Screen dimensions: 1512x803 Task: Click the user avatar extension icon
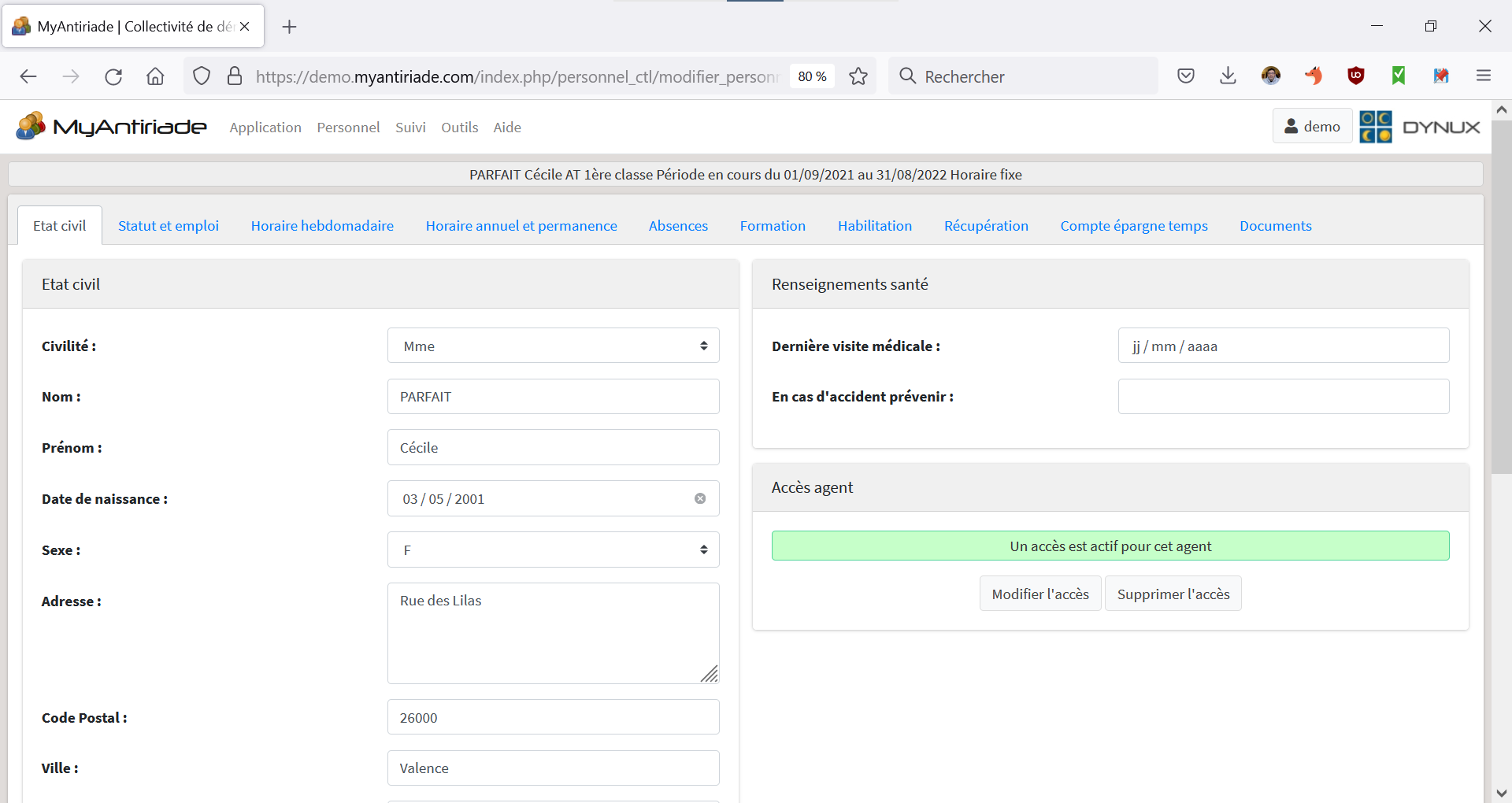point(1271,76)
